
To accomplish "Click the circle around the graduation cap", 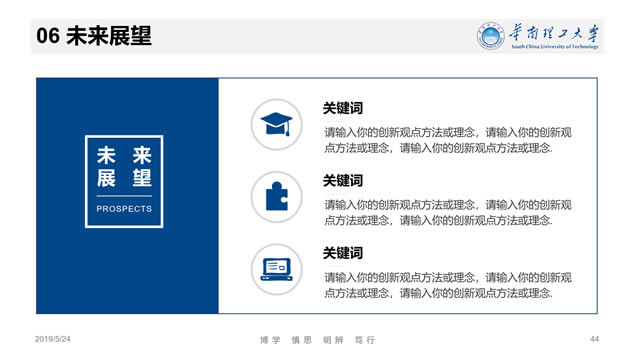I will pos(277,124).
